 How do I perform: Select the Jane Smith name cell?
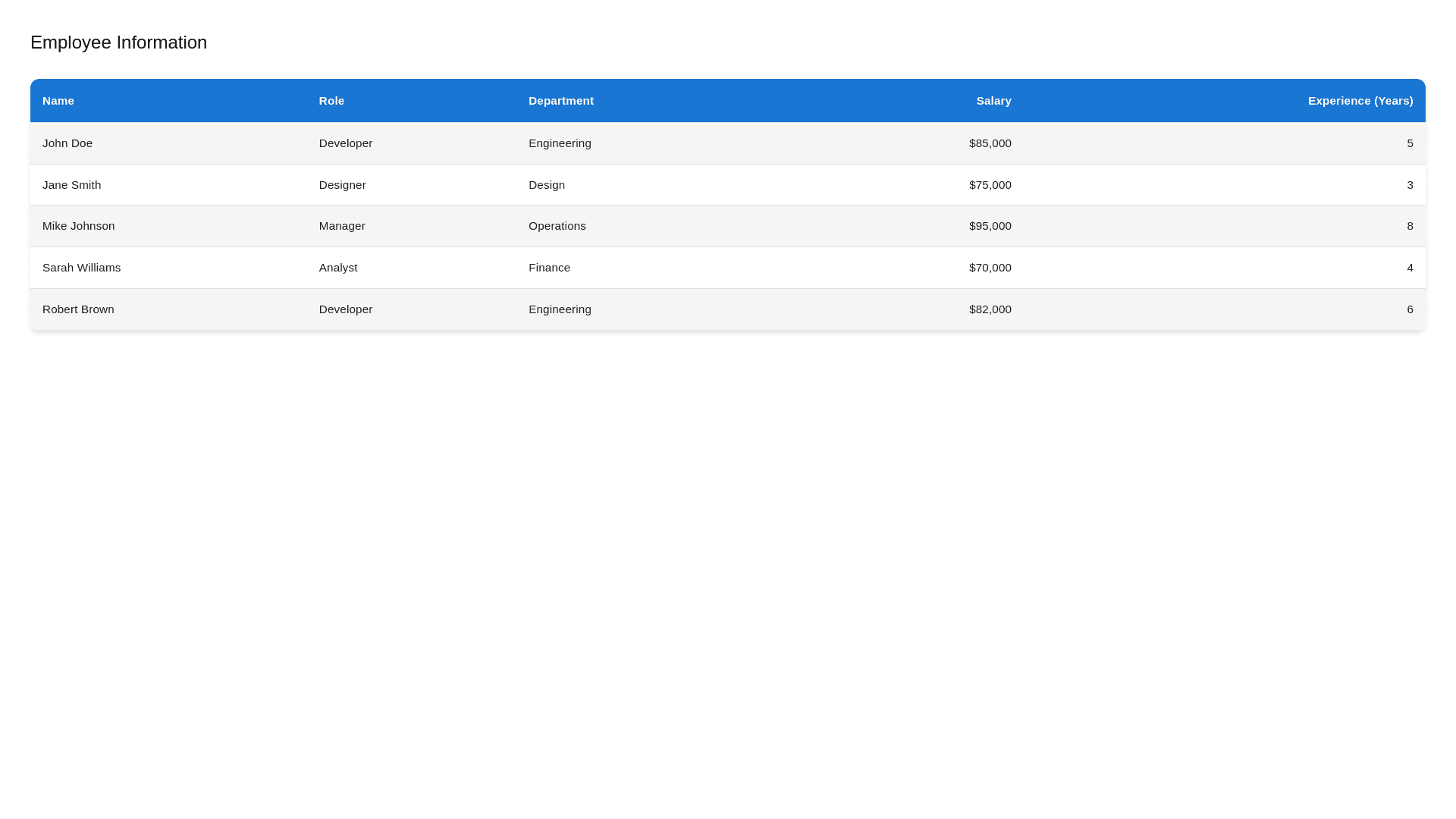[x=71, y=185]
